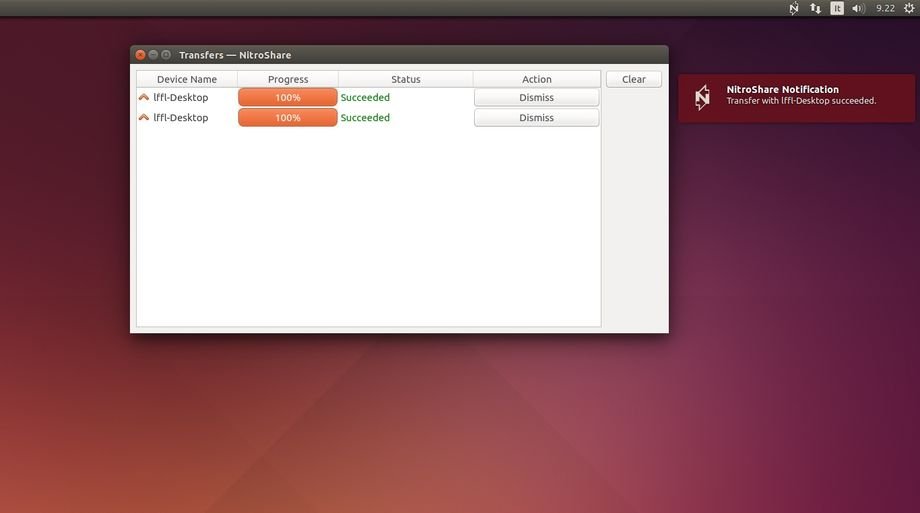The image size is (920, 513).
Task: Open the system settings gear menu
Action: (909, 8)
